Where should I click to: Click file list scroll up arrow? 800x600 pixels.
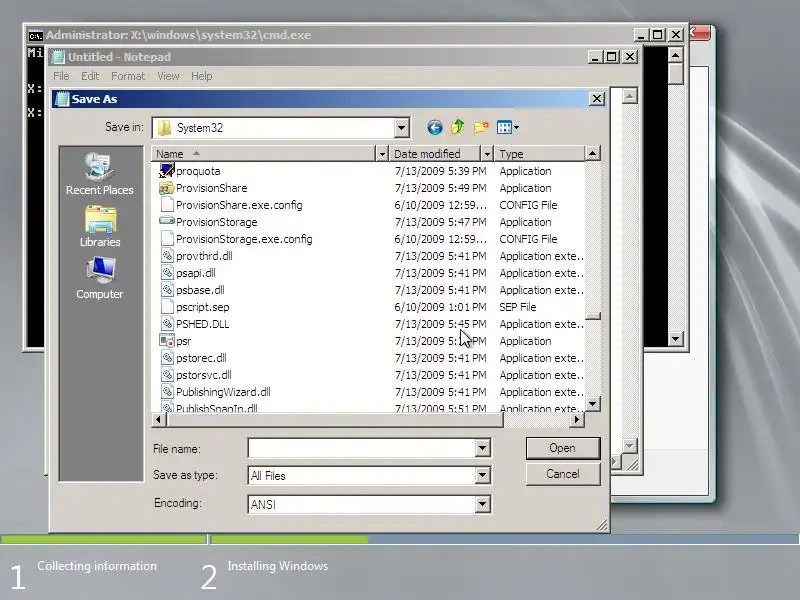(x=592, y=153)
